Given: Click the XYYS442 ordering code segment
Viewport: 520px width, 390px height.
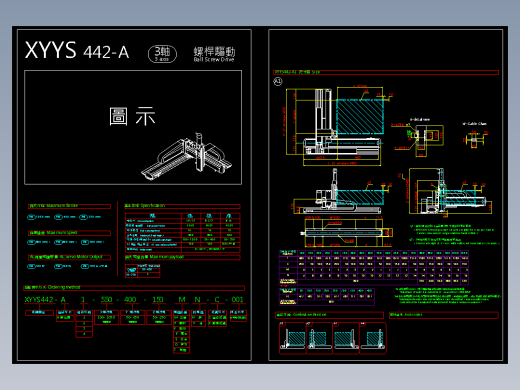Looking at the screenshot, I should (39, 300).
